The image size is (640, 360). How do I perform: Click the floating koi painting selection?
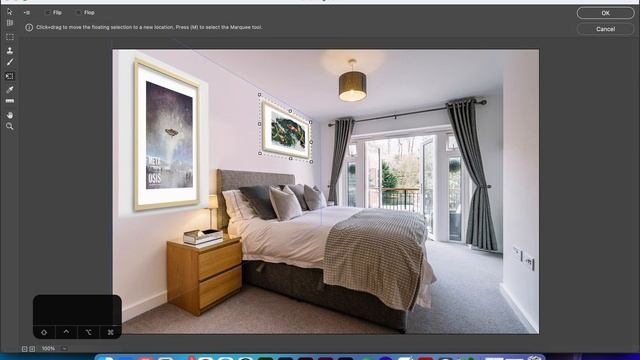coord(286,130)
